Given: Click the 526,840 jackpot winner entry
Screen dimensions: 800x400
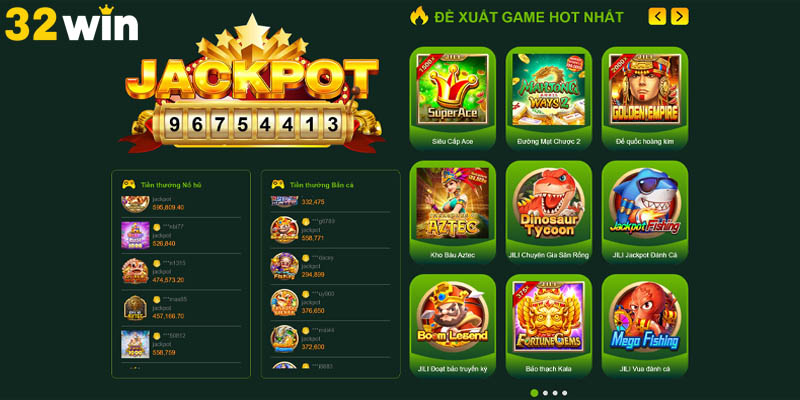Looking at the screenshot, I should (181, 235).
